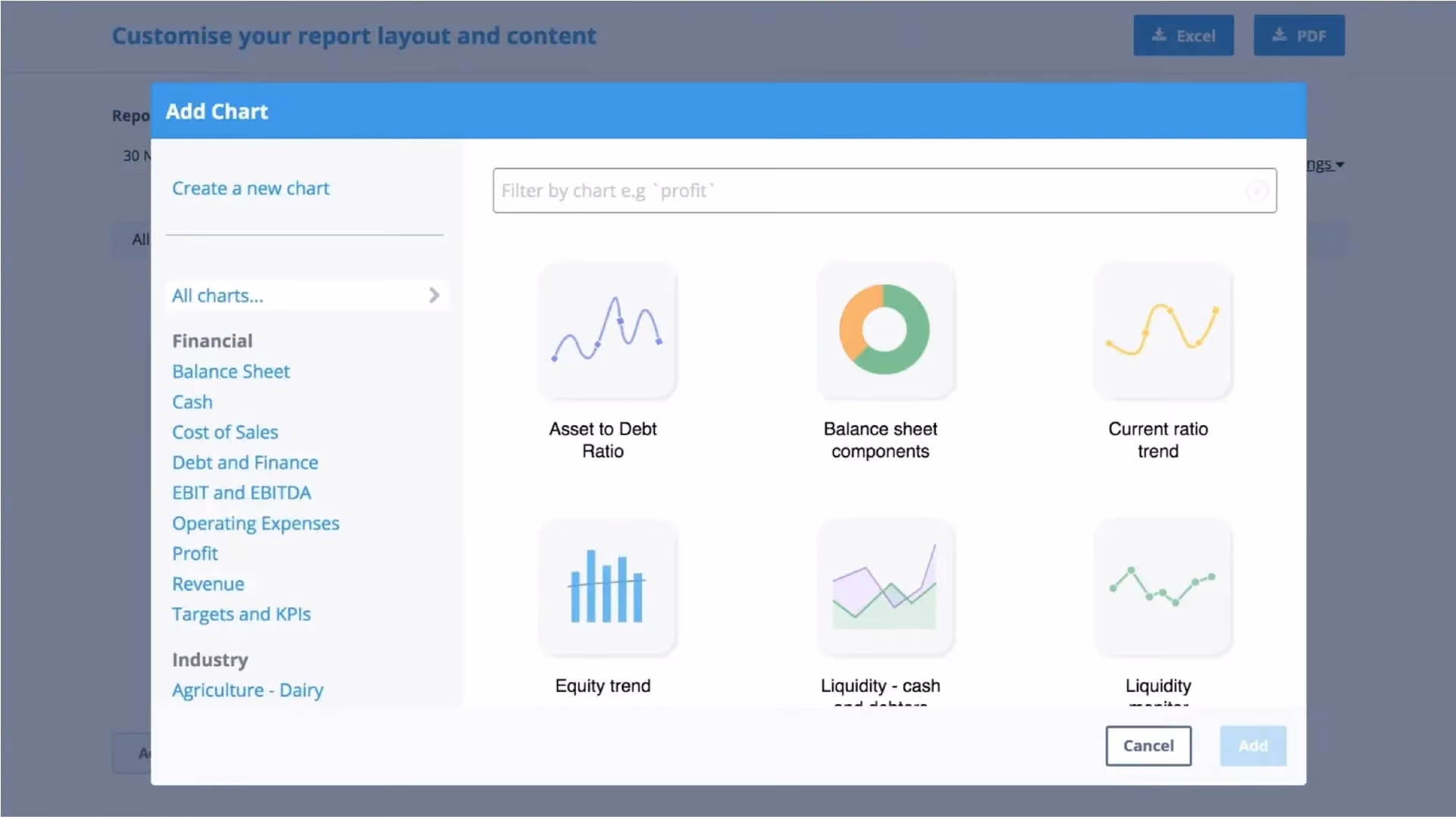Image resolution: width=1456 pixels, height=817 pixels.
Task: Clear the chart filter with the x icon
Action: [x=1257, y=191]
